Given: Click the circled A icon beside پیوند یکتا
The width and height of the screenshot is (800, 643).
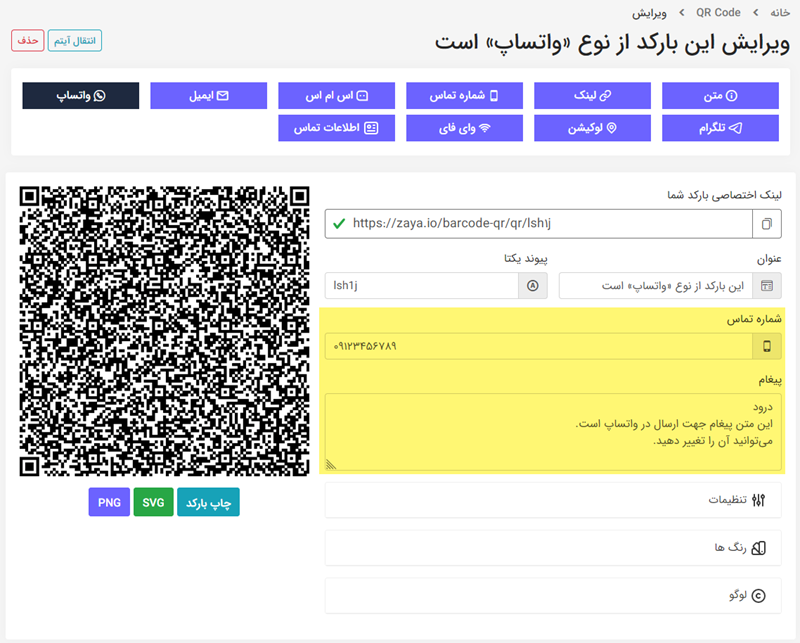Looking at the screenshot, I should [533, 286].
